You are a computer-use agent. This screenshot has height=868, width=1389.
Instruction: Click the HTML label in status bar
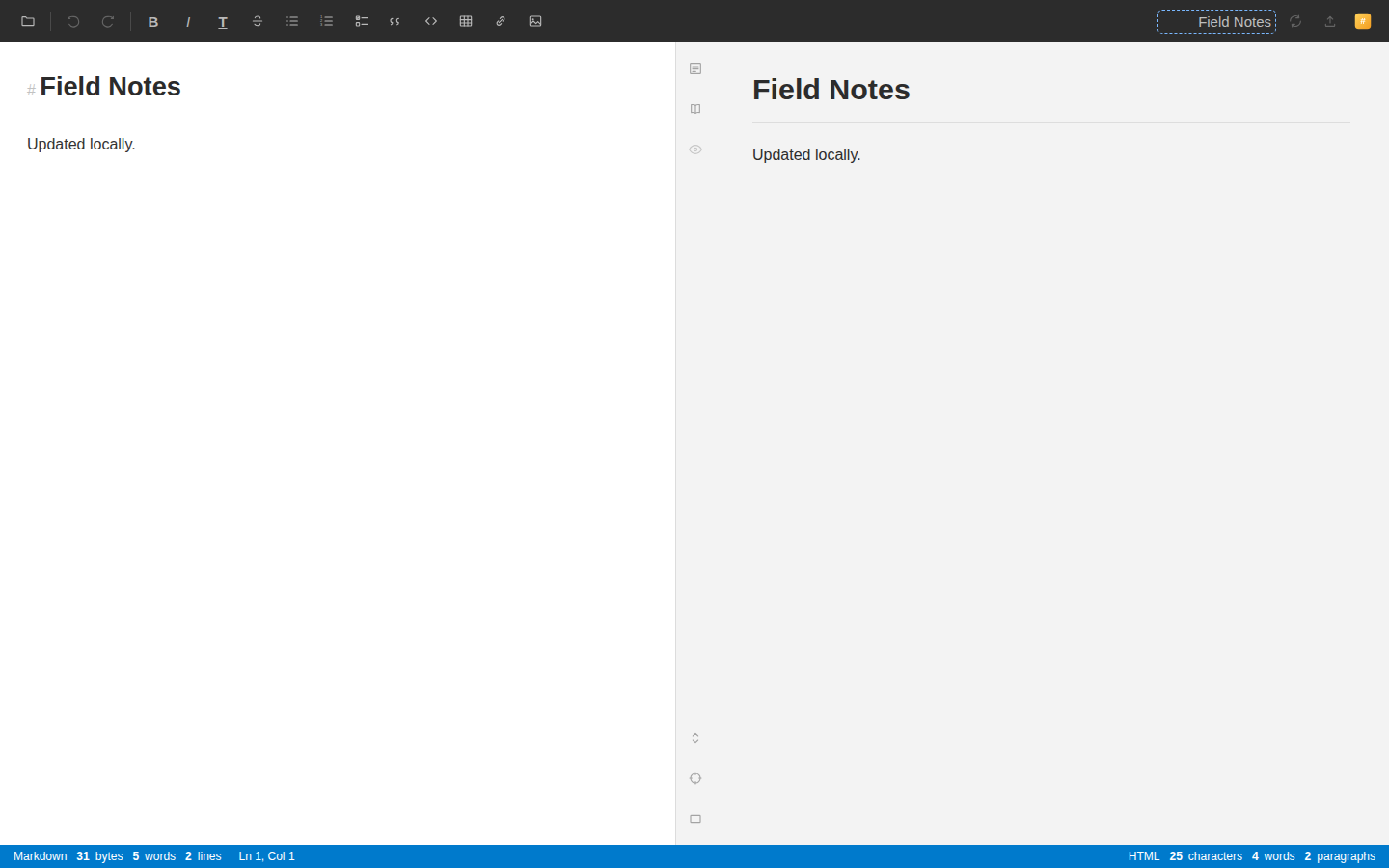tap(1144, 856)
